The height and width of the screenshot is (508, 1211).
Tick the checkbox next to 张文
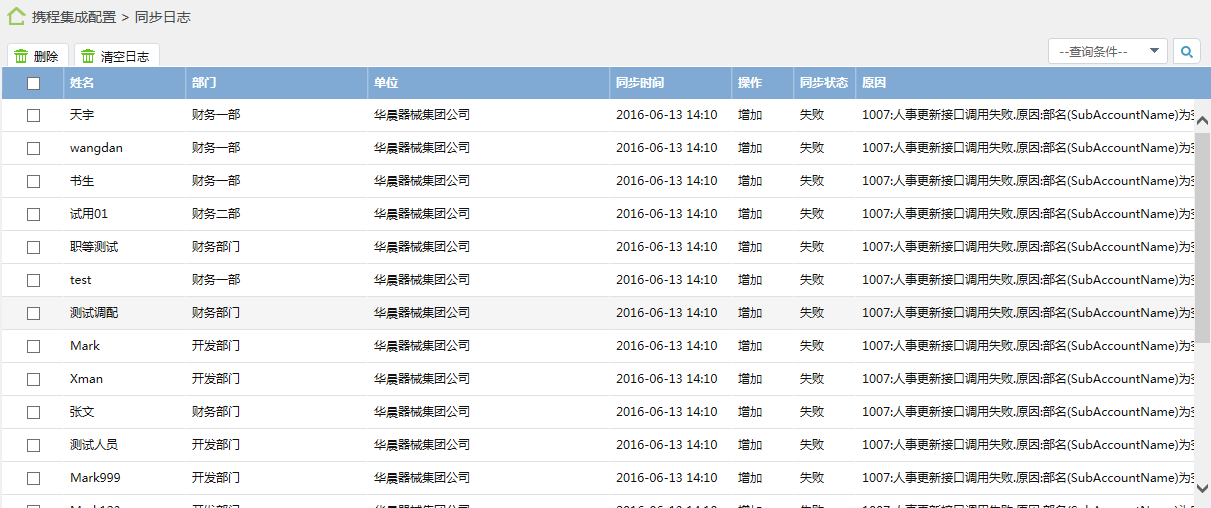click(x=34, y=412)
